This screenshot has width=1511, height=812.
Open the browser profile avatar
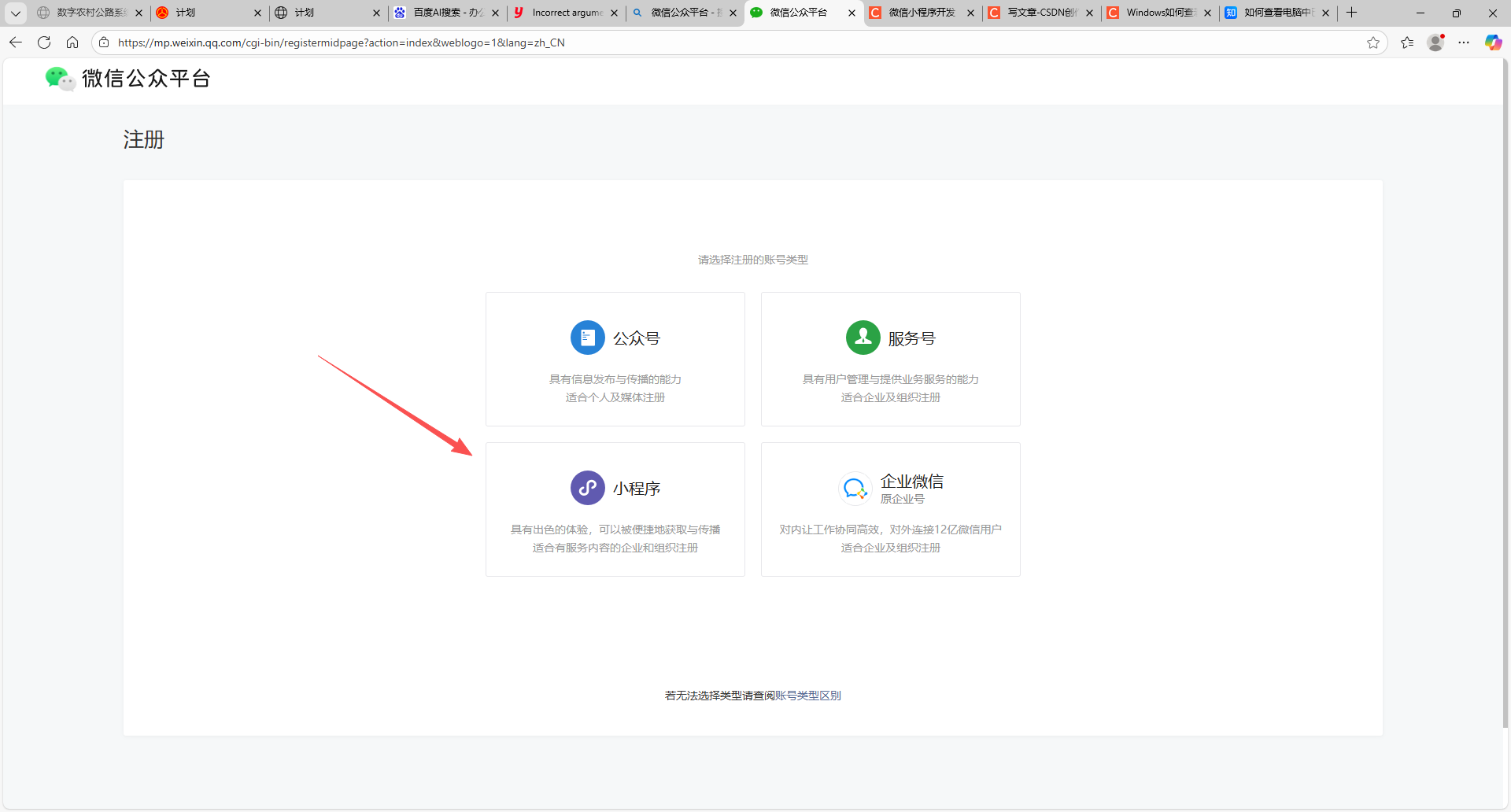[1435, 42]
